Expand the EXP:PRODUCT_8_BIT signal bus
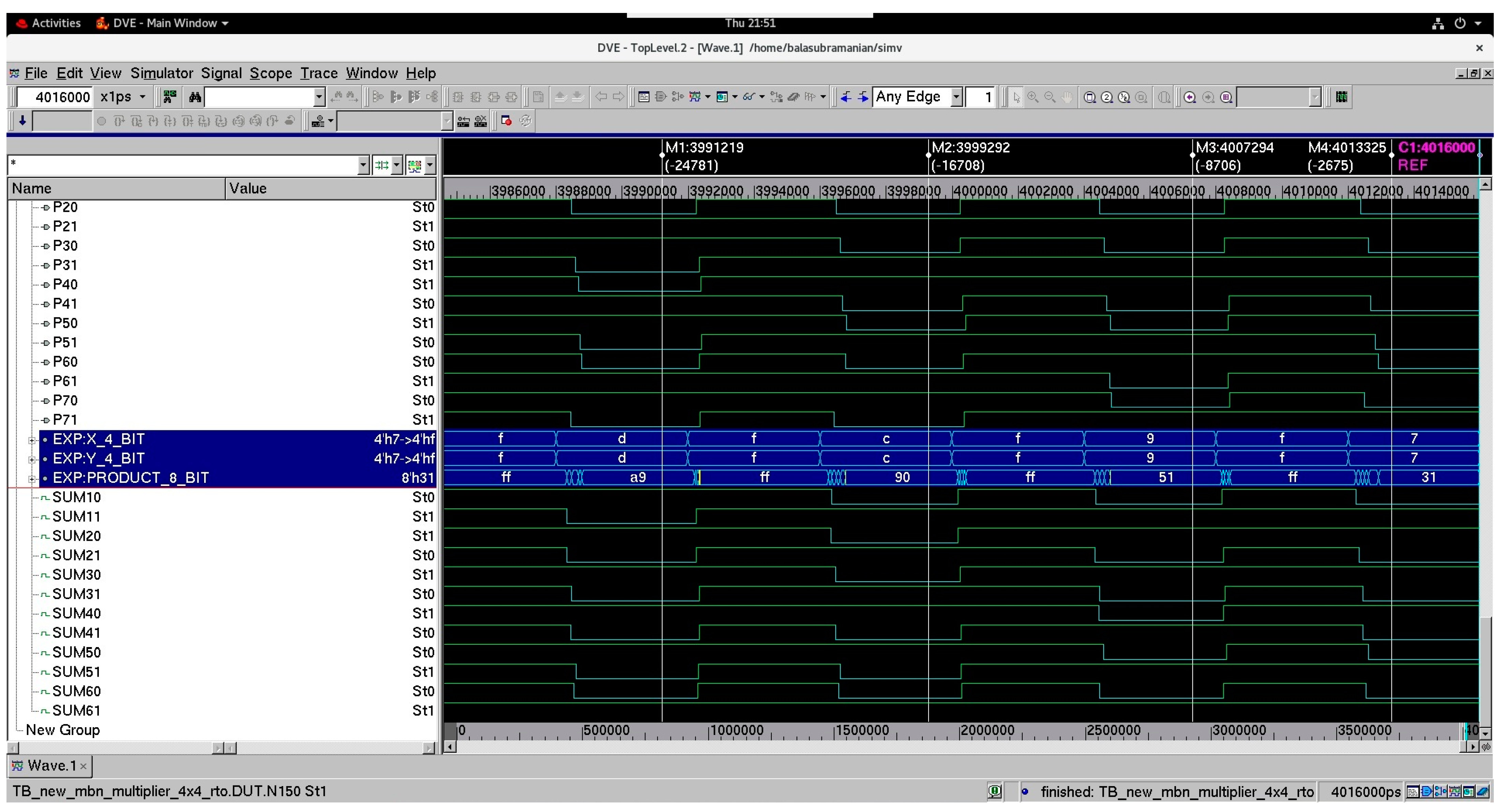Screen dimensions: 1505x812 coord(32,478)
